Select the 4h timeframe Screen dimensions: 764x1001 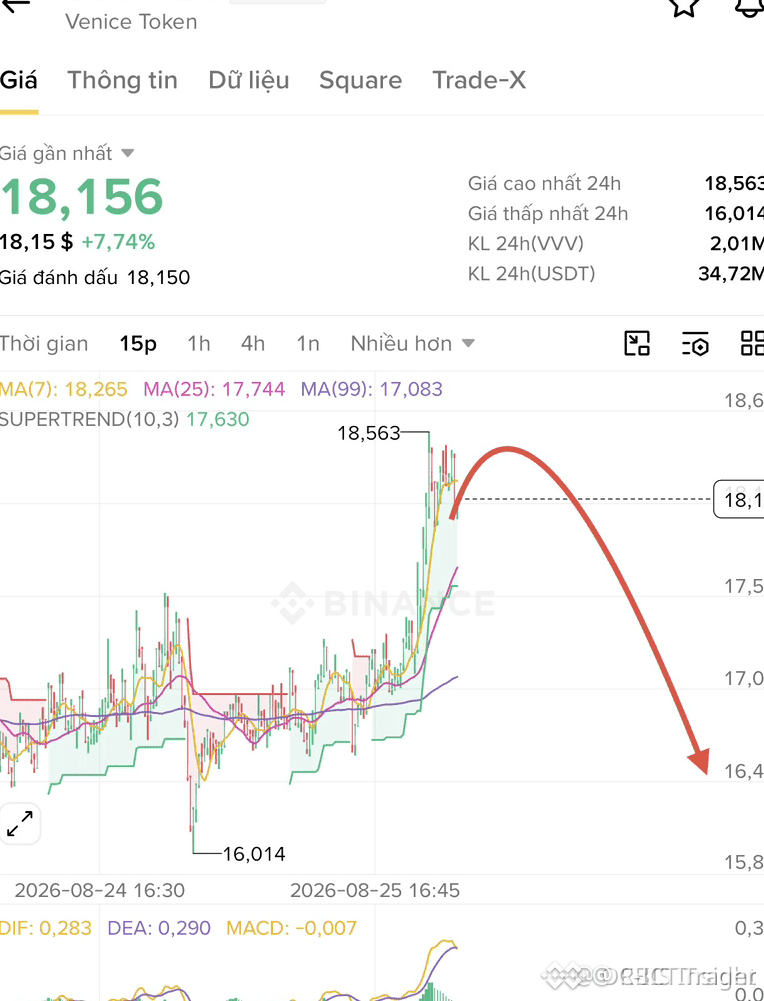[253, 343]
